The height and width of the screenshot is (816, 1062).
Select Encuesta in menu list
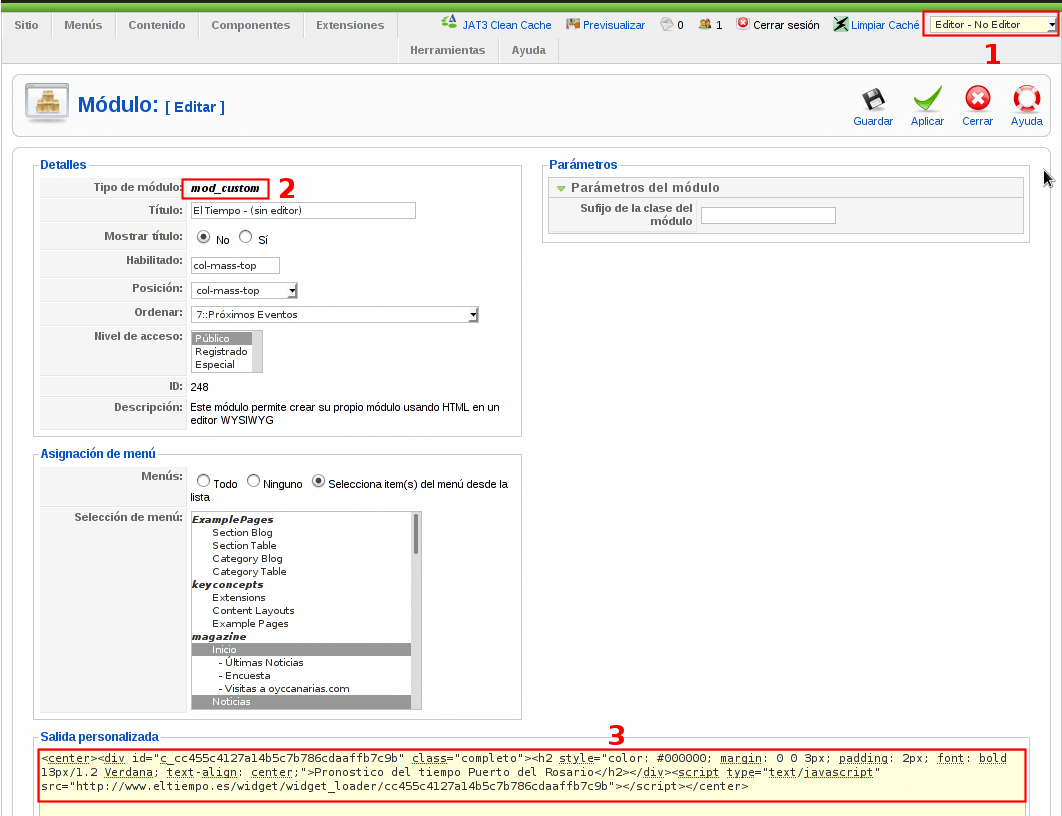(x=301, y=676)
